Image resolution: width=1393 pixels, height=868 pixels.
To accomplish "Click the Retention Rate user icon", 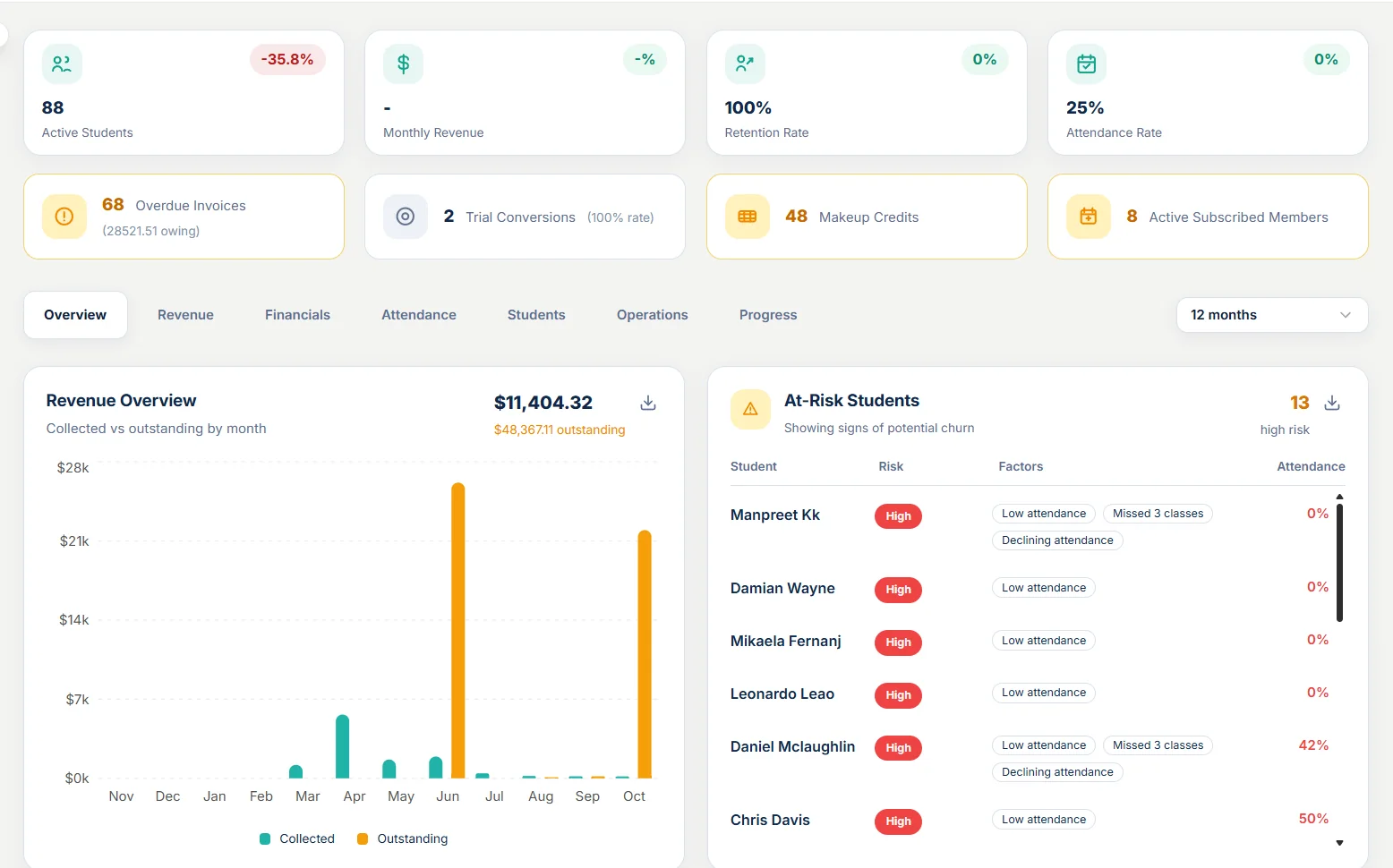I will pyautogui.click(x=745, y=64).
